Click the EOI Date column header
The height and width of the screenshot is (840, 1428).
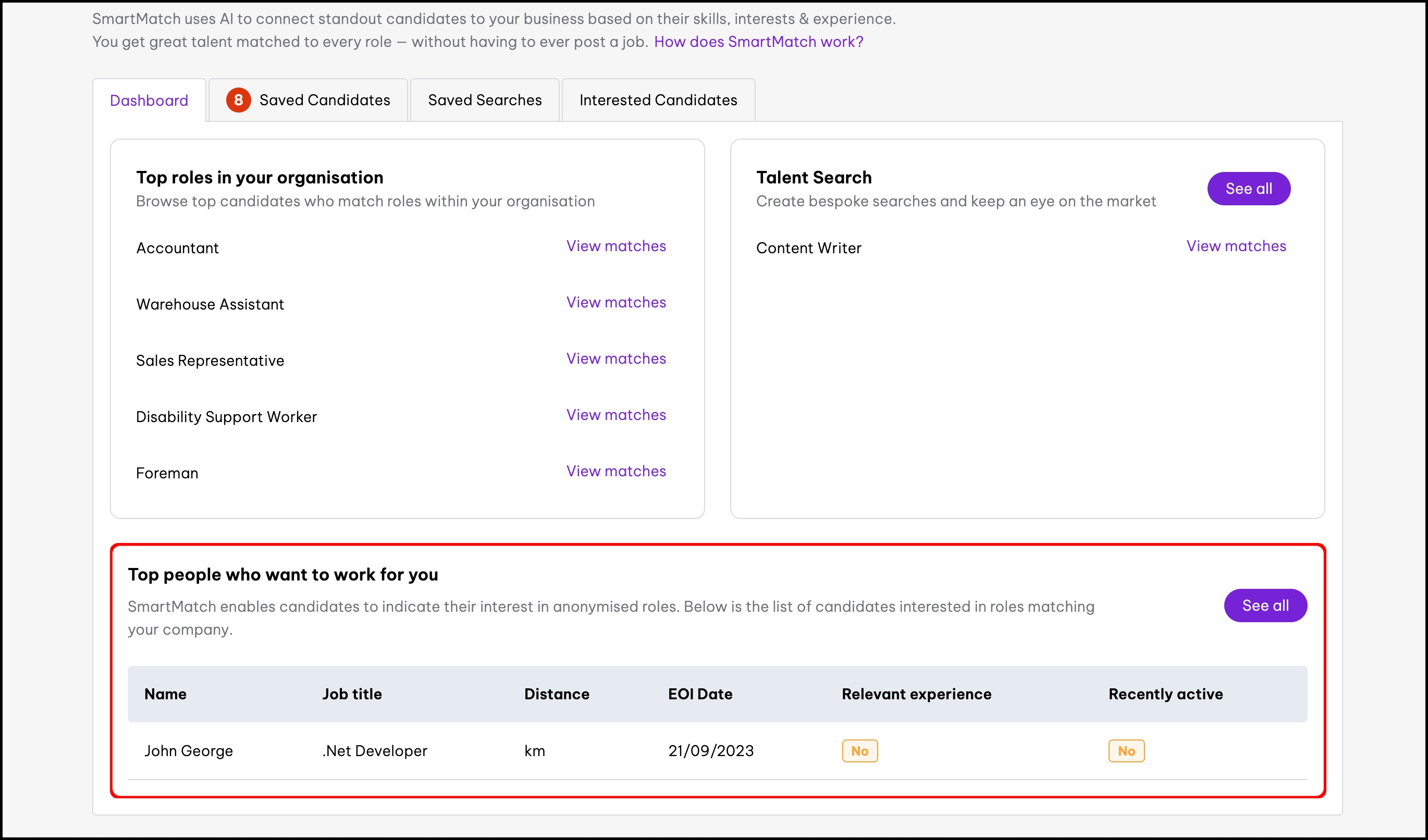tap(700, 695)
